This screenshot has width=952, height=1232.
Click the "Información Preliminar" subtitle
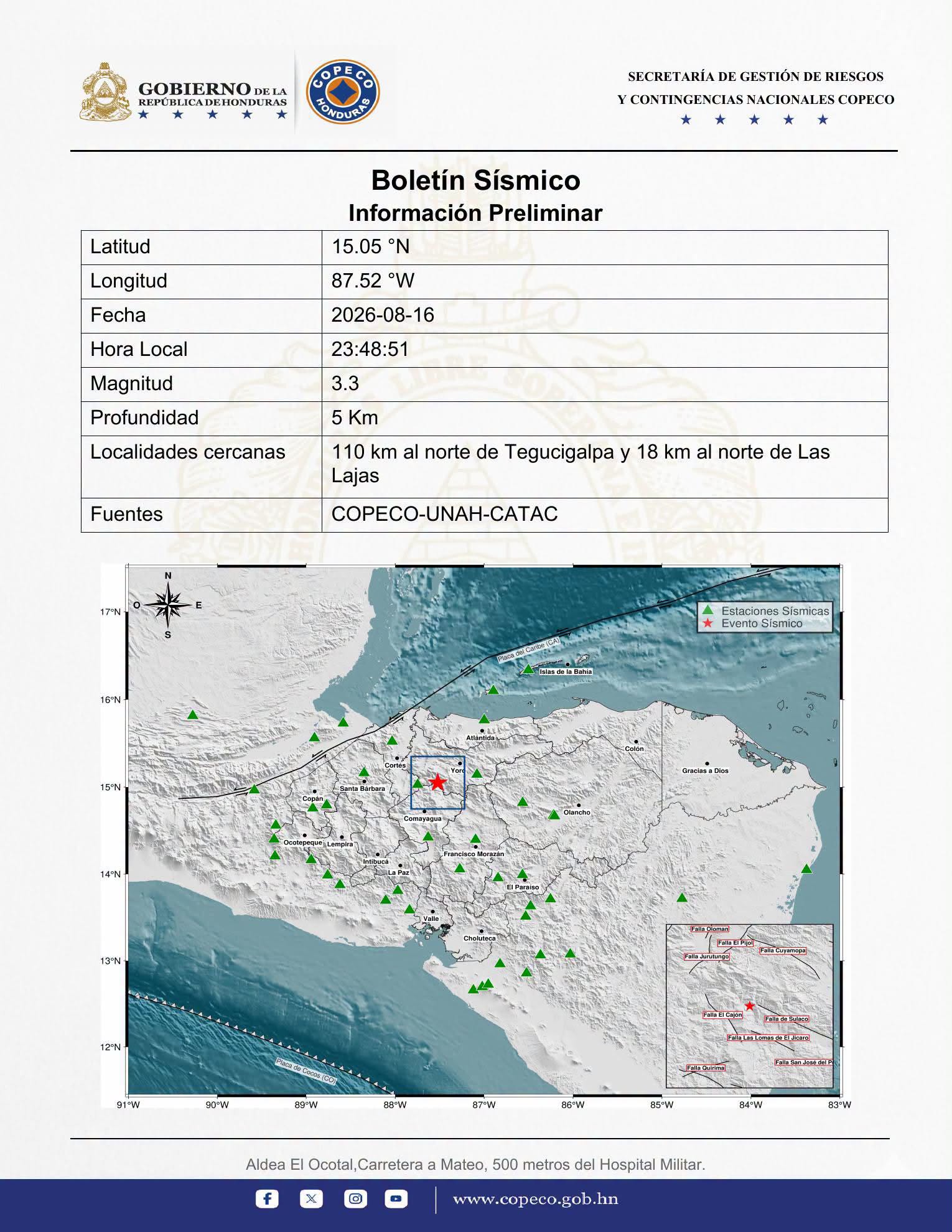475,213
